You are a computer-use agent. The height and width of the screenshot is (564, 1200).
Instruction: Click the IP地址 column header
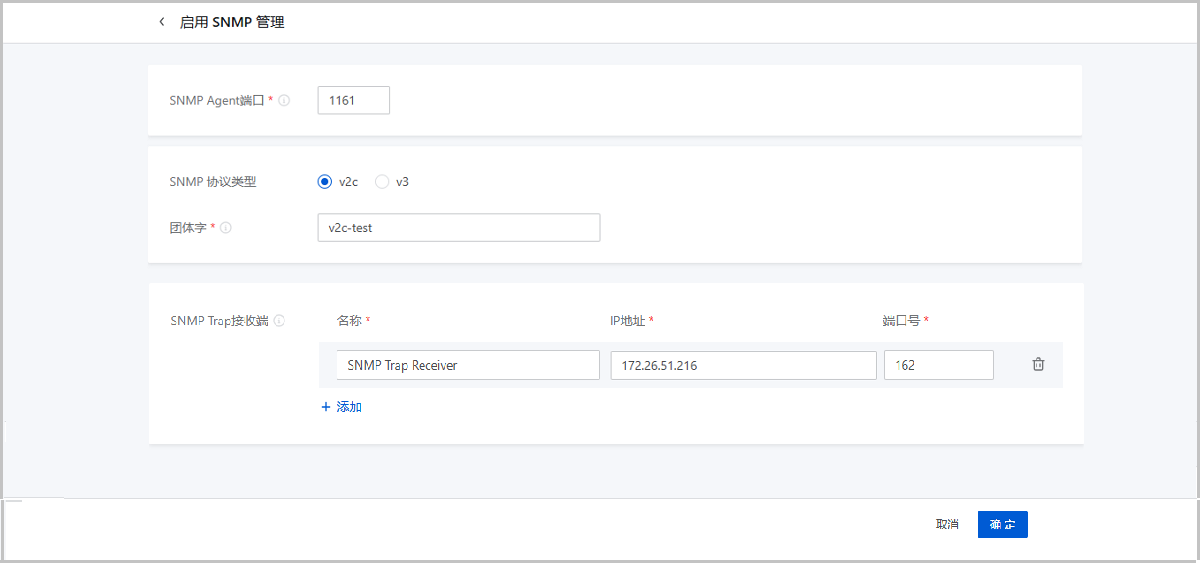(627, 321)
